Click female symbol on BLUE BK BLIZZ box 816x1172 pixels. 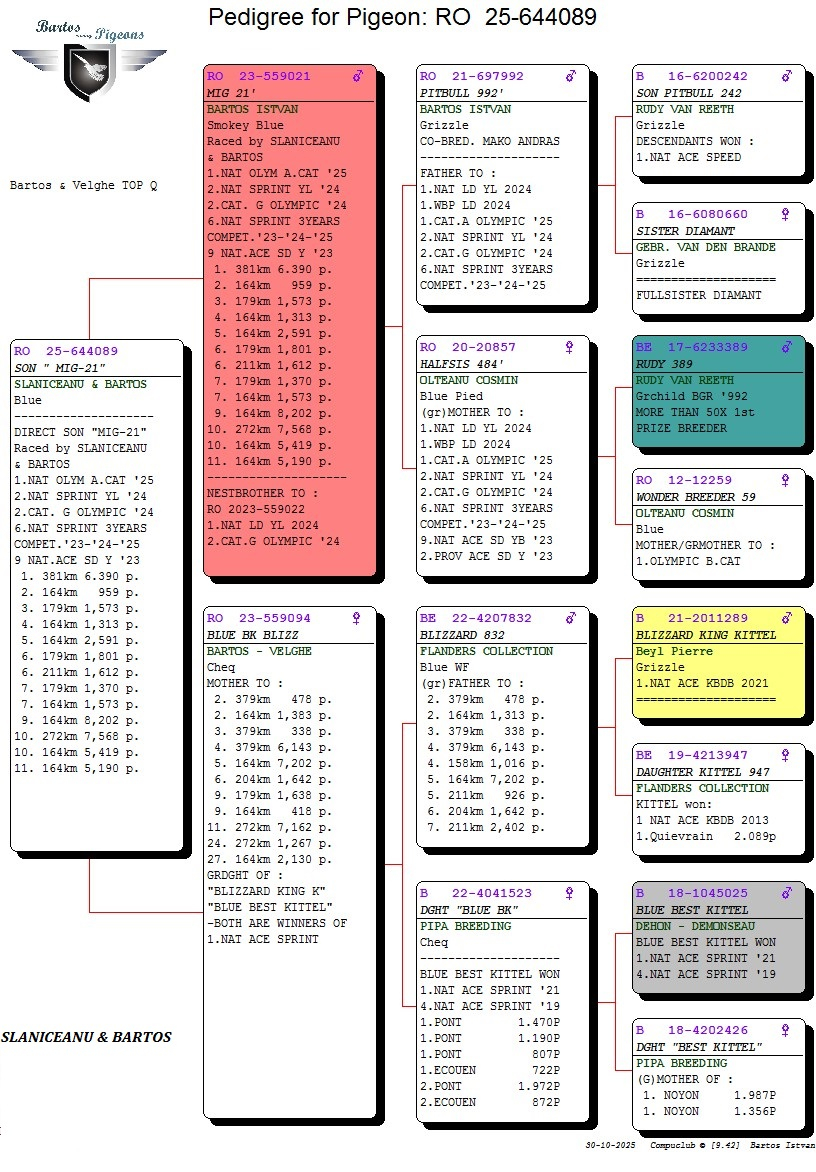(355, 618)
